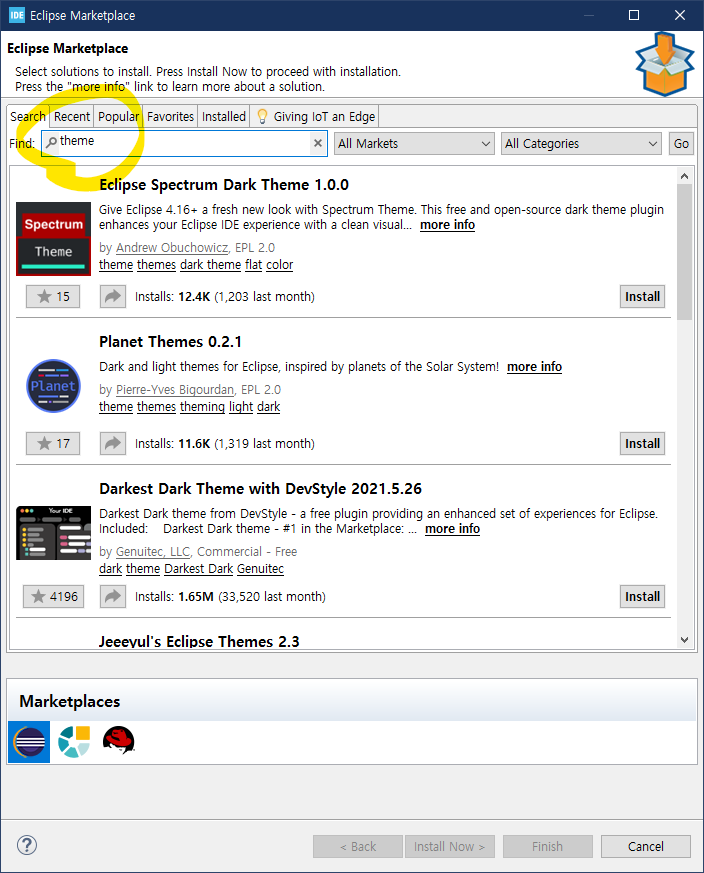This screenshot has height=873, width=704.
Task: Click the 'Genuitec' tag
Action: 260,568
